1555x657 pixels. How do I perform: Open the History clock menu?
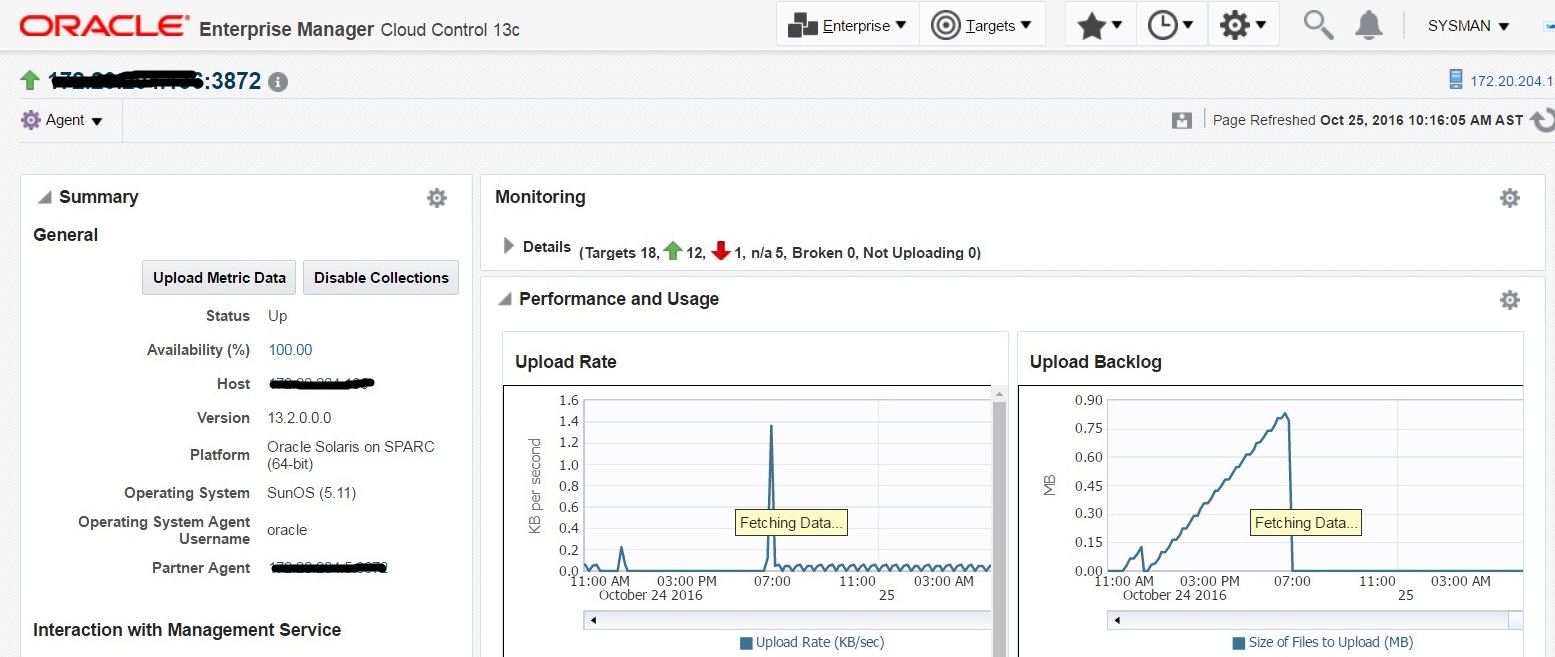1171,25
